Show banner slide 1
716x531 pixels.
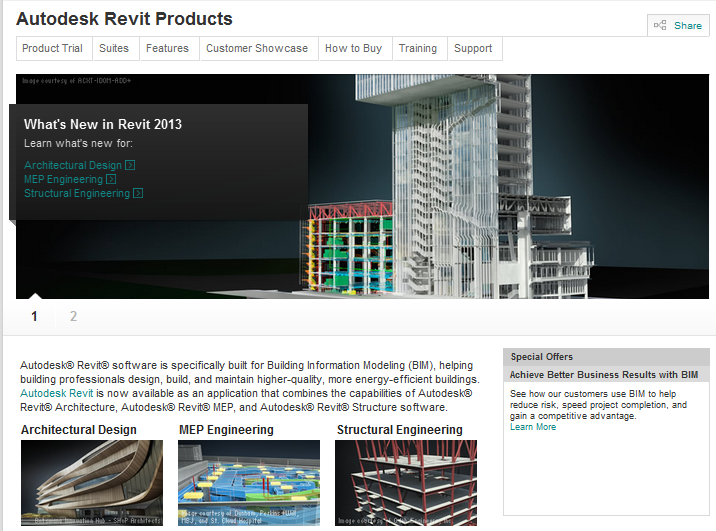pos(34,316)
